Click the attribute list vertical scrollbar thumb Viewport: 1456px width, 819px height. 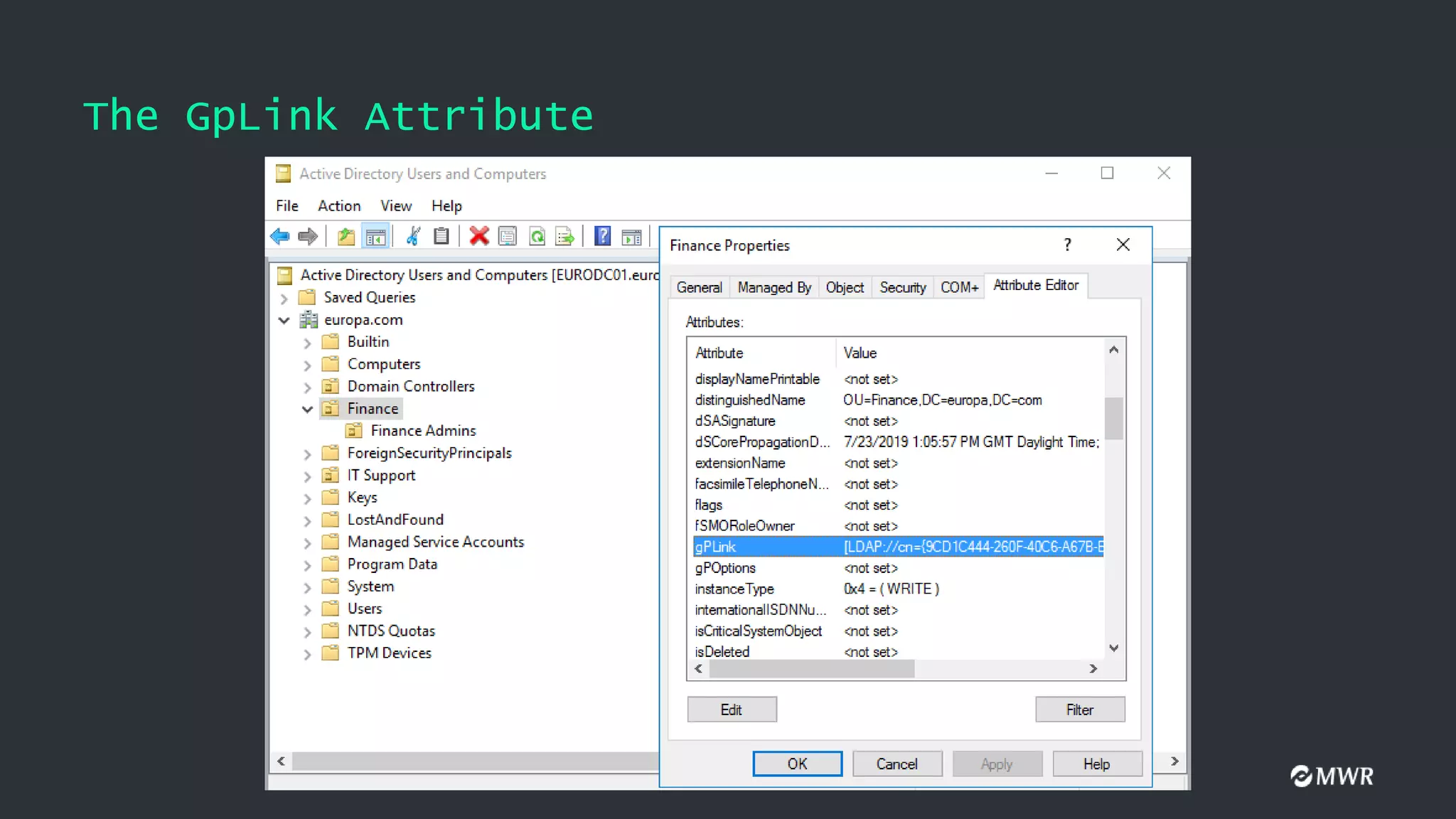[x=1114, y=418]
